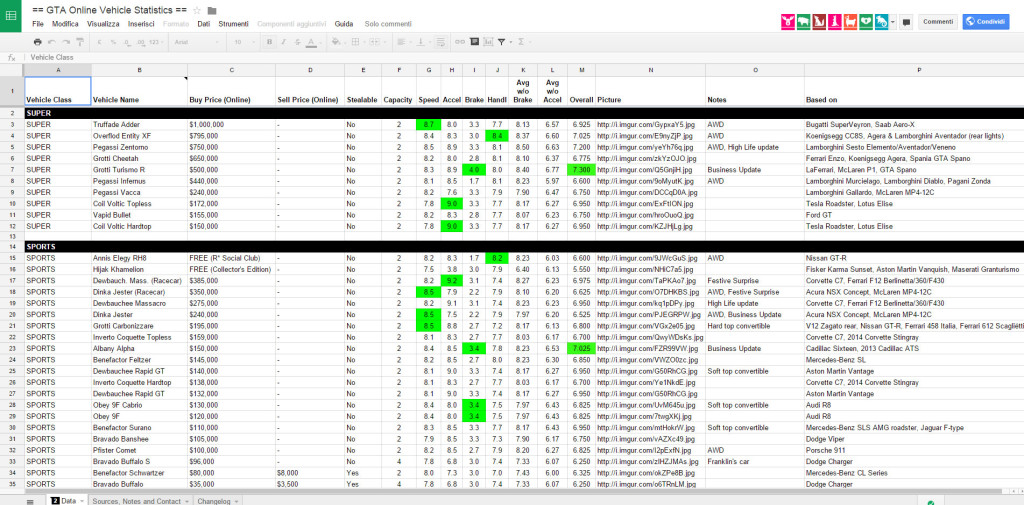
Task: Click the pink ferret viewer avatar
Action: click(835, 22)
